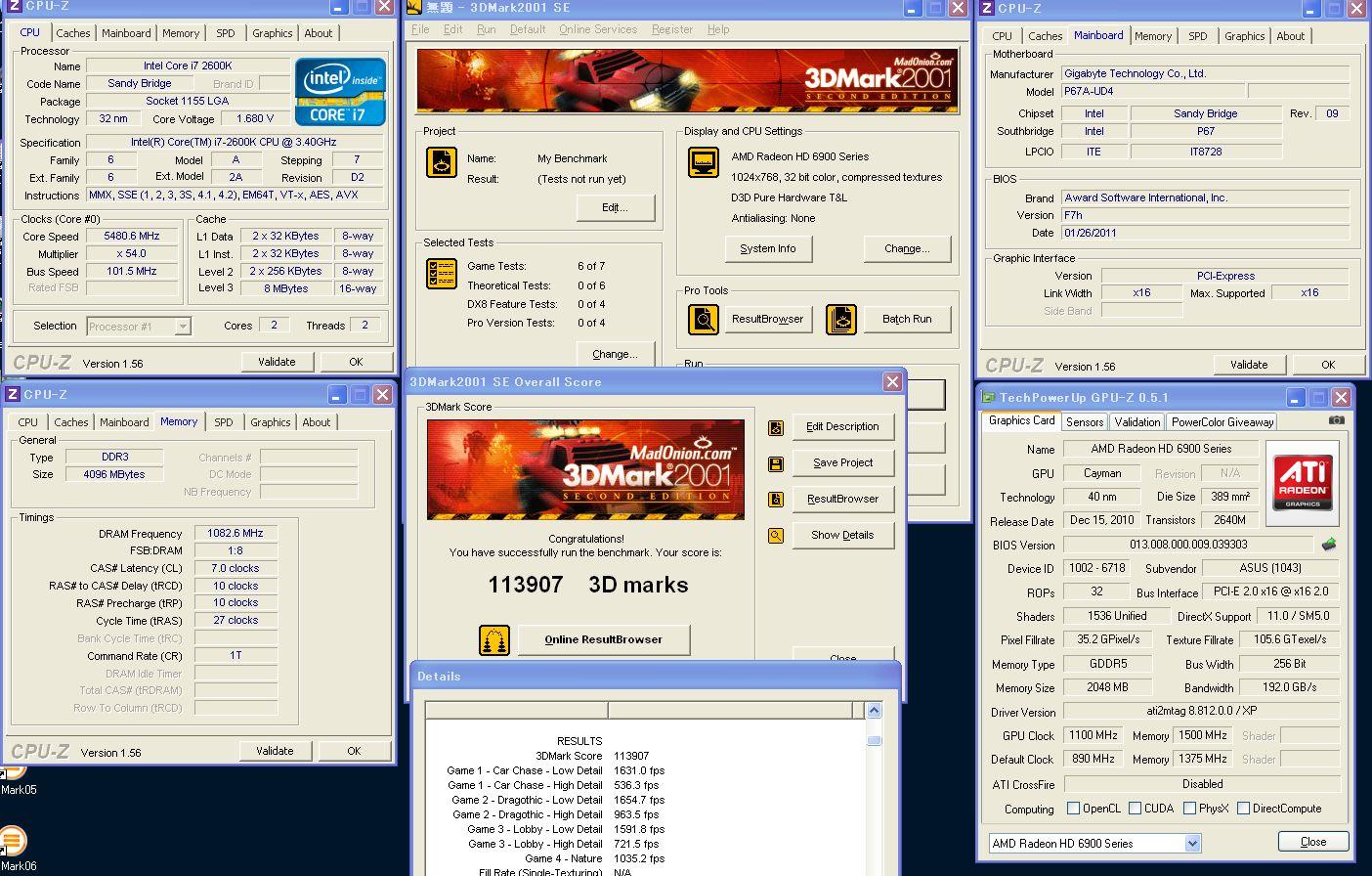Click the Edit... button under Project
The width and height of the screenshot is (1372, 876).
coord(615,207)
